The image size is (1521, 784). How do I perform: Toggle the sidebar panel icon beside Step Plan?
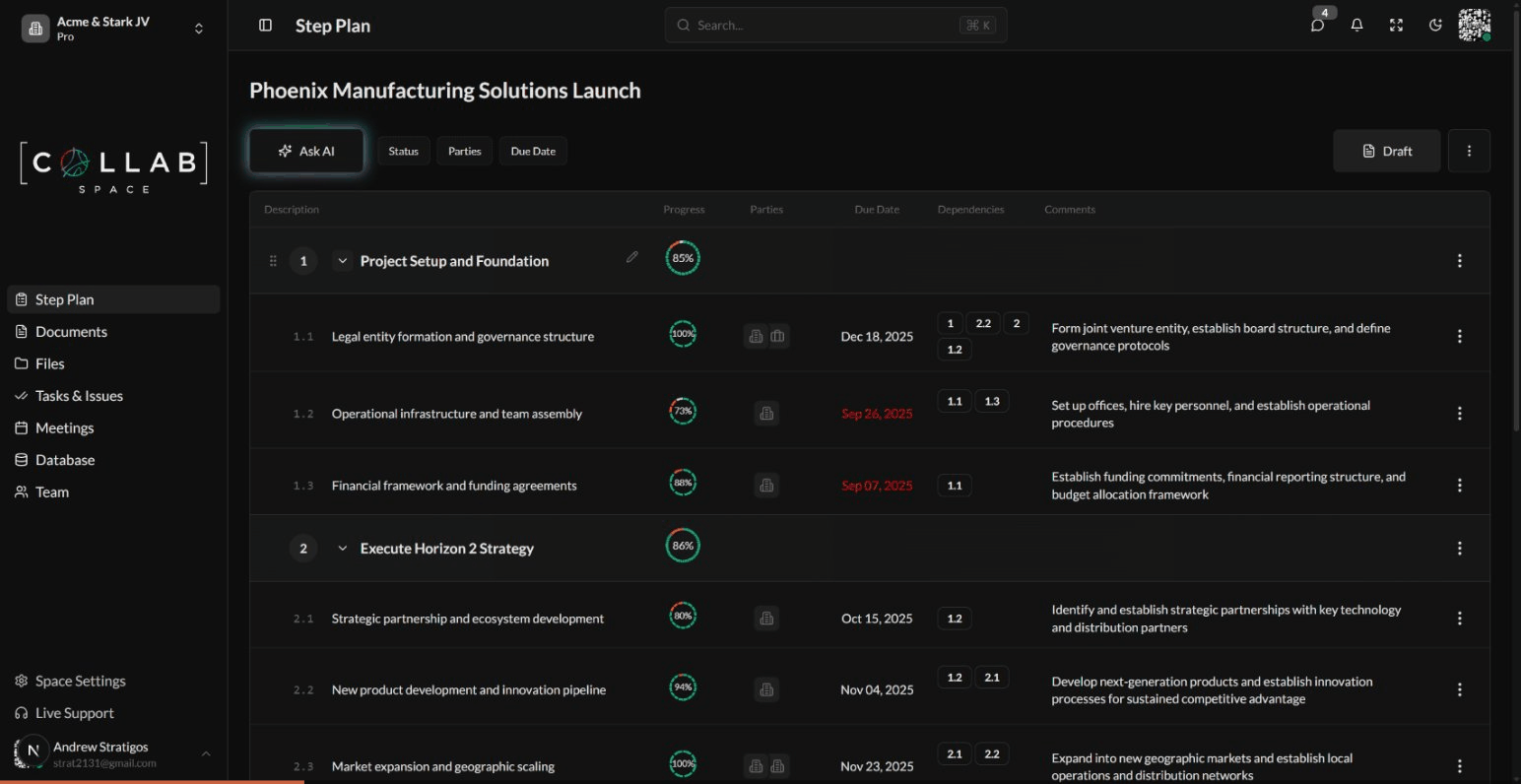(x=265, y=25)
